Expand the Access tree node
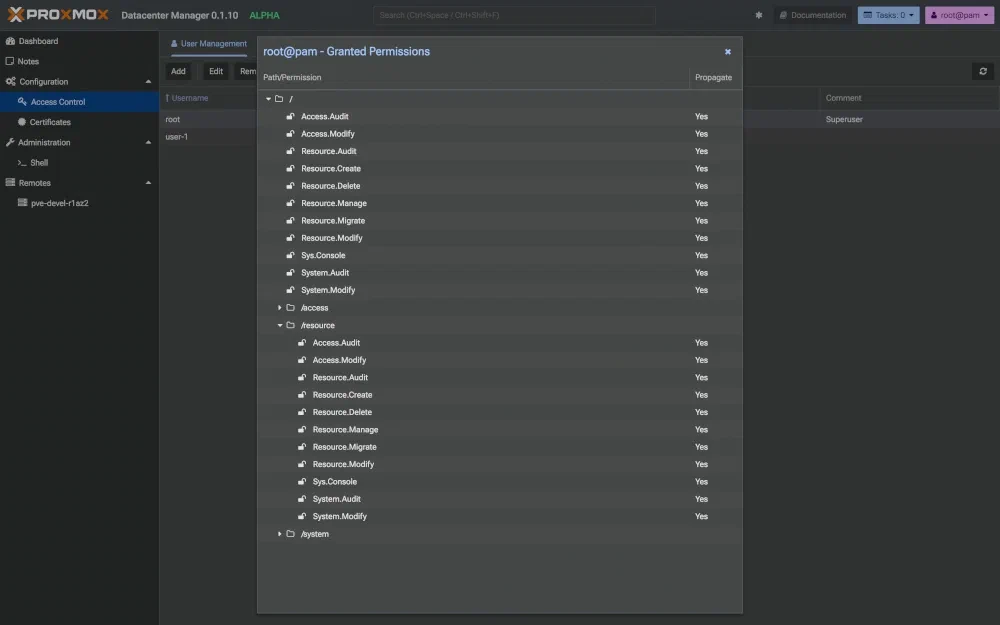Screen dimensions: 1000x625 click(280, 307)
